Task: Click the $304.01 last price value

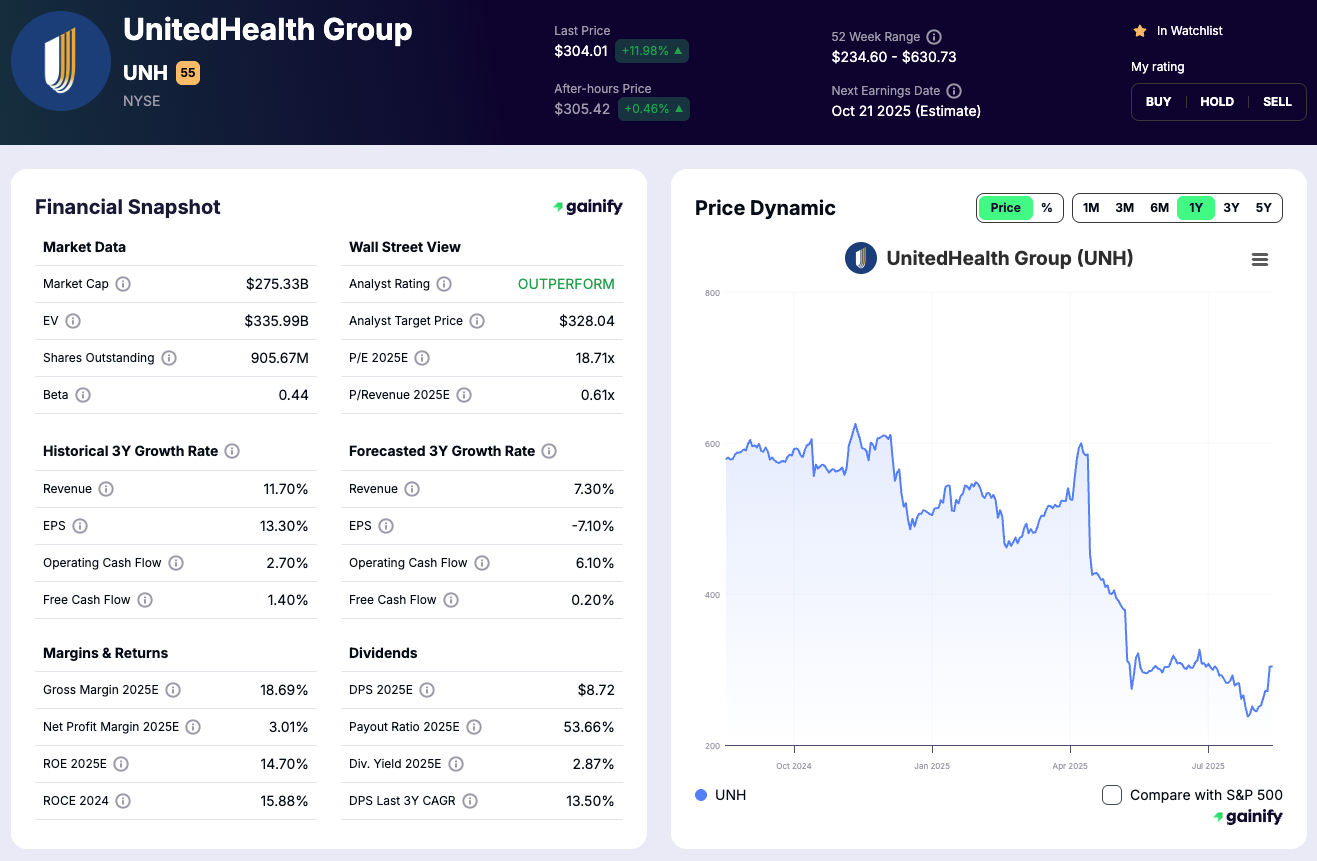Action: (581, 51)
